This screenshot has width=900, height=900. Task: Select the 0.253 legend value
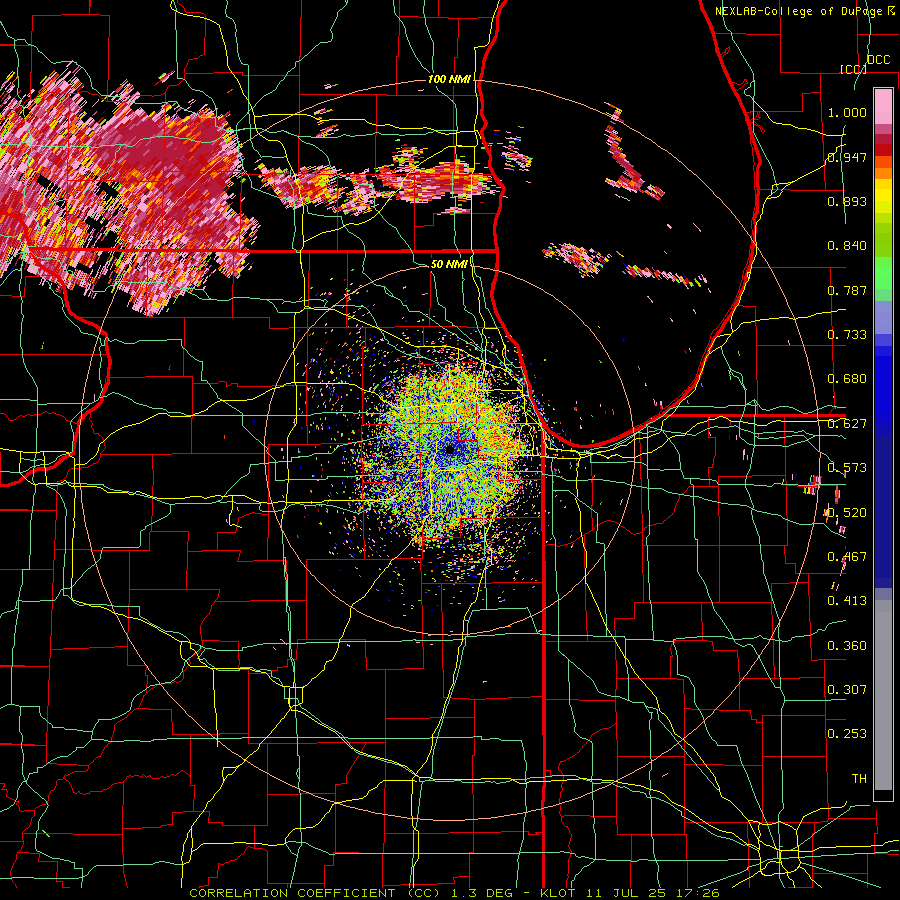coord(847,734)
